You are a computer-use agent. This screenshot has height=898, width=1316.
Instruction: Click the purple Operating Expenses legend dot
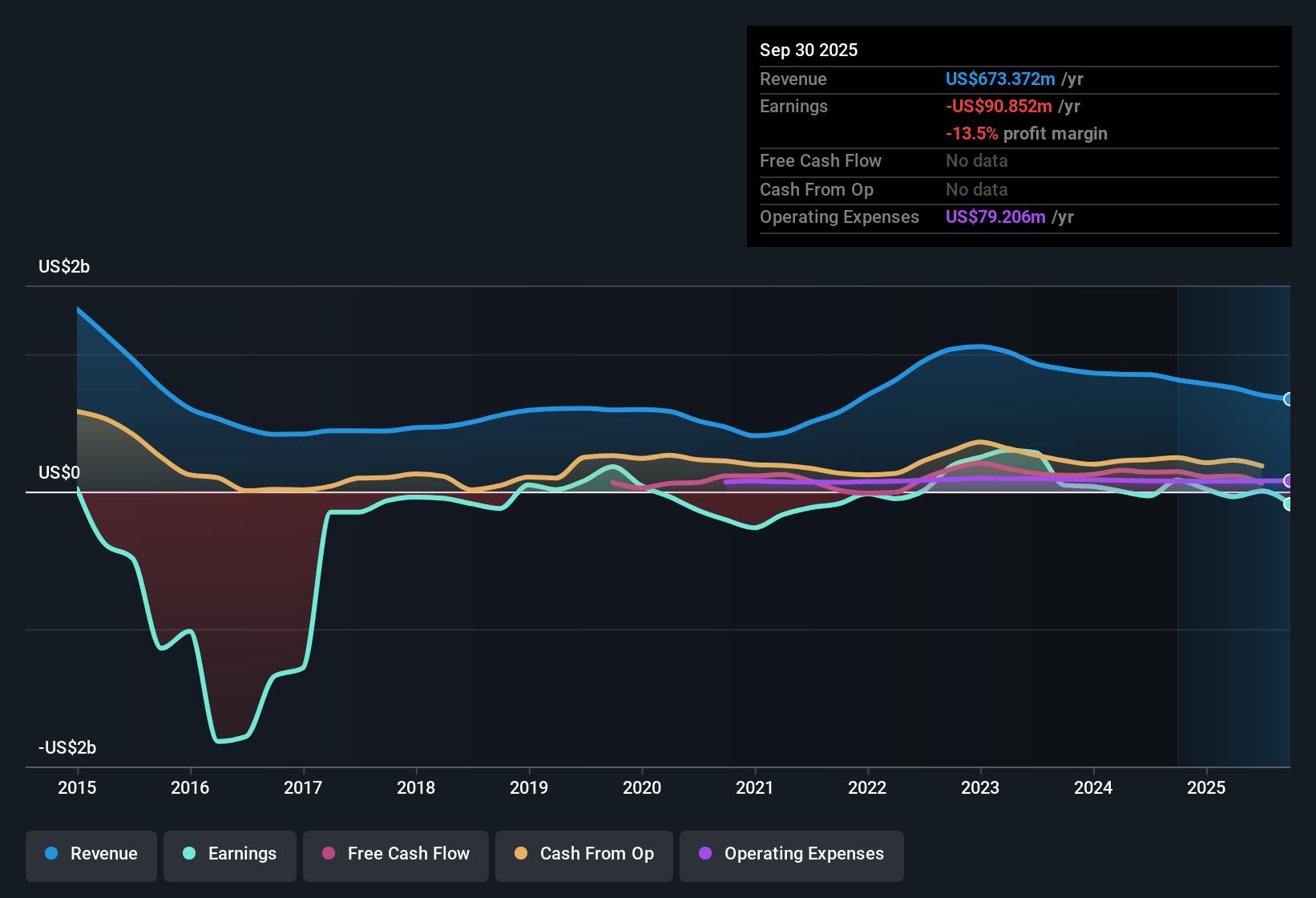(705, 854)
